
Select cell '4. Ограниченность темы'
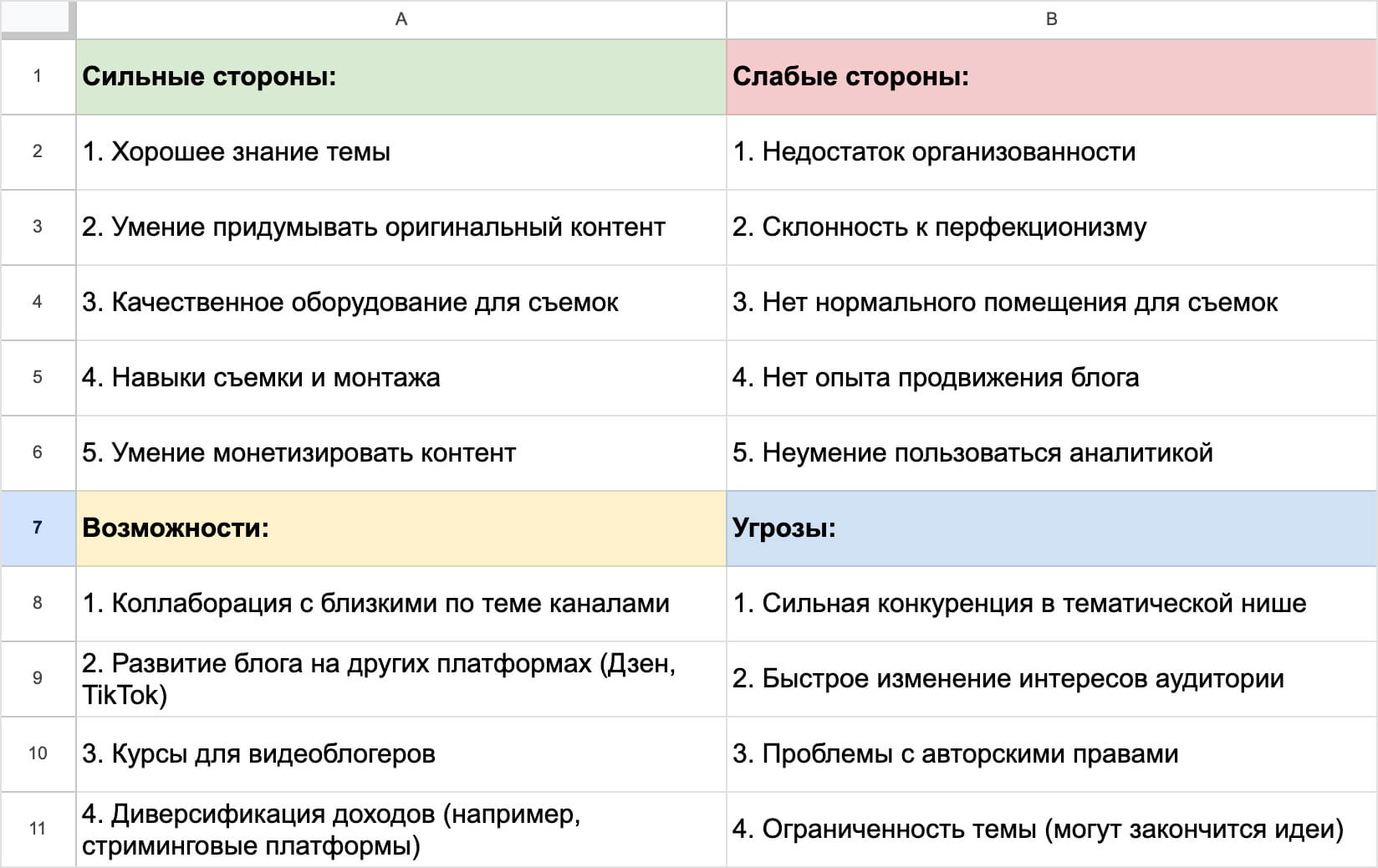click(1051, 830)
